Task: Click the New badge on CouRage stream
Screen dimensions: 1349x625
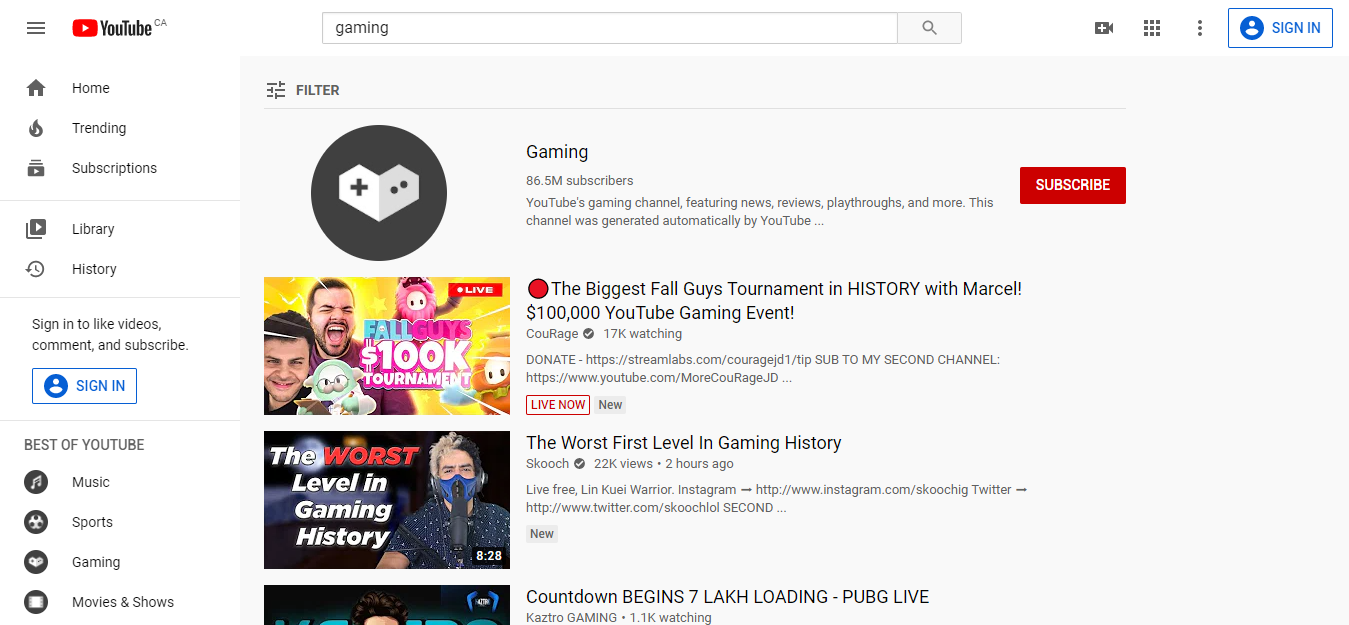Action: coord(610,405)
